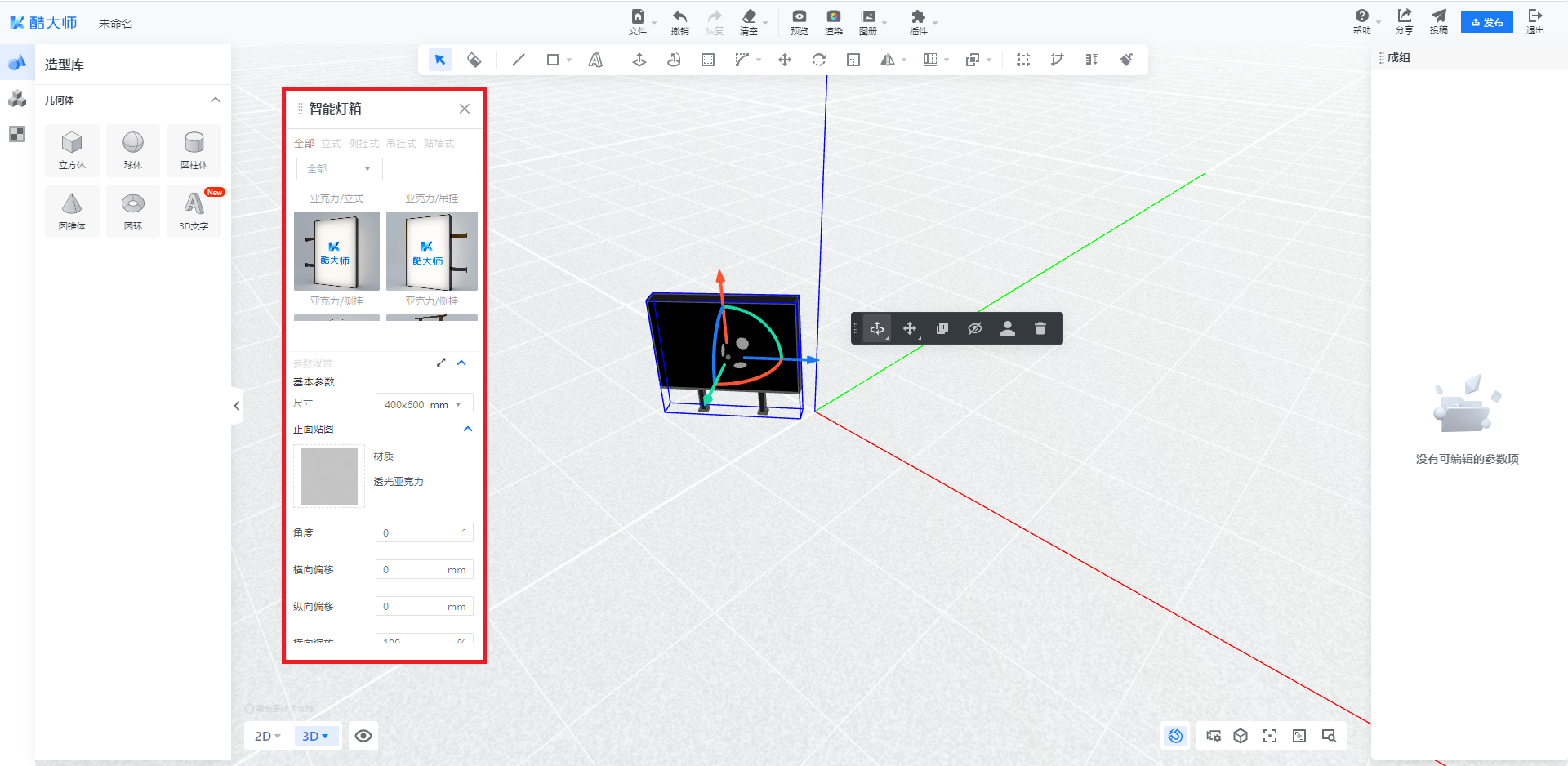The width and height of the screenshot is (1568, 766).
Task: Switch to 2D view mode
Action: tap(267, 736)
